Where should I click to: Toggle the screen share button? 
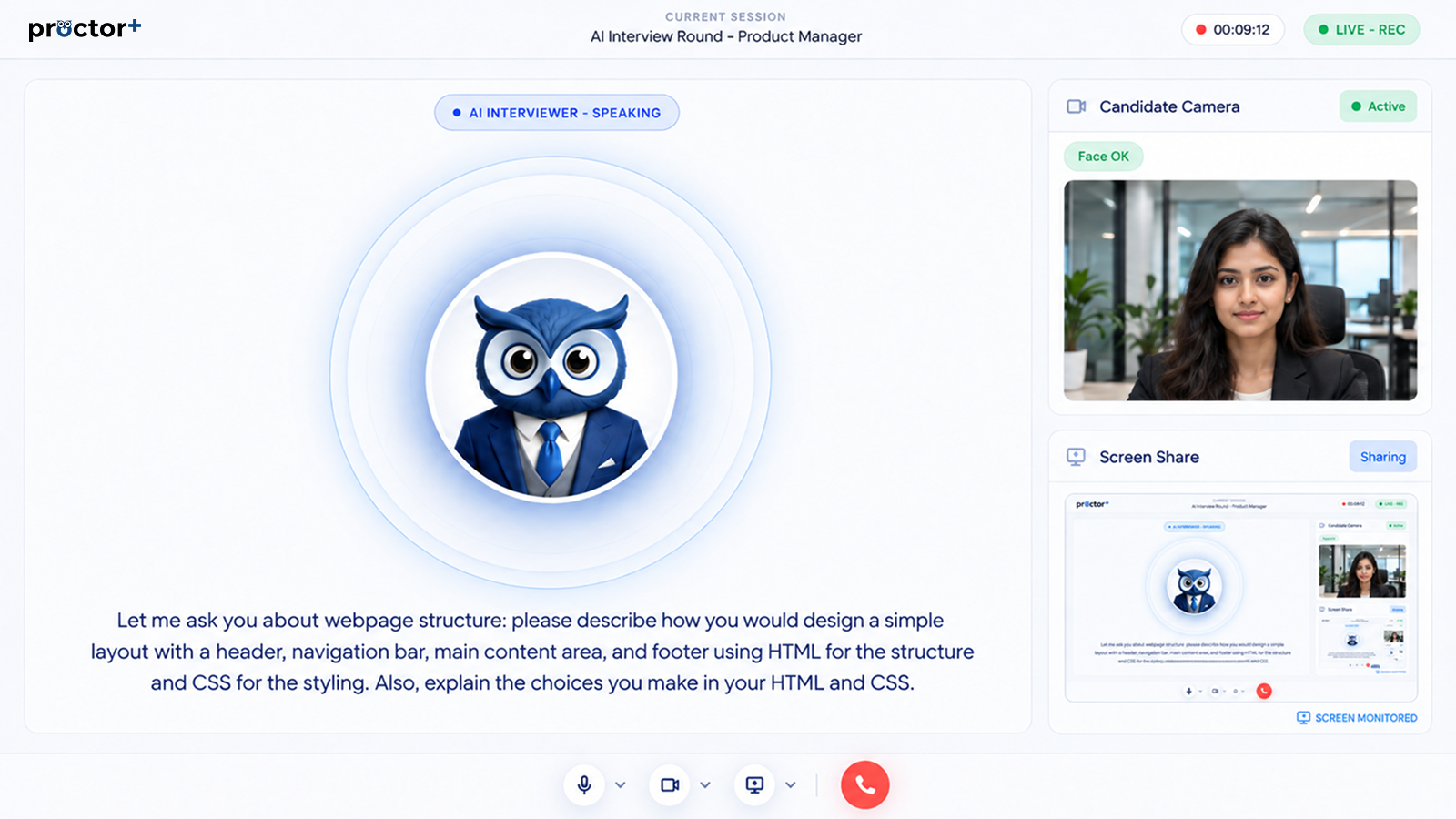click(754, 784)
